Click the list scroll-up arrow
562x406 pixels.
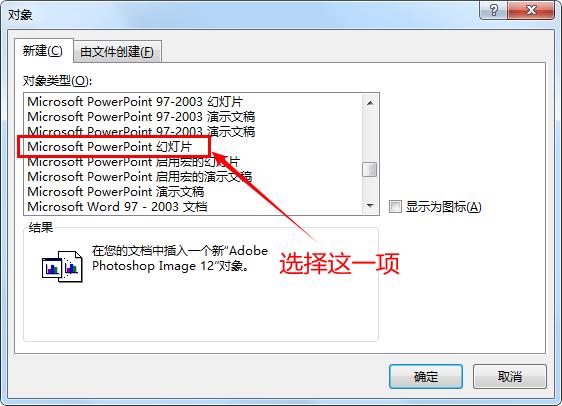(370, 103)
